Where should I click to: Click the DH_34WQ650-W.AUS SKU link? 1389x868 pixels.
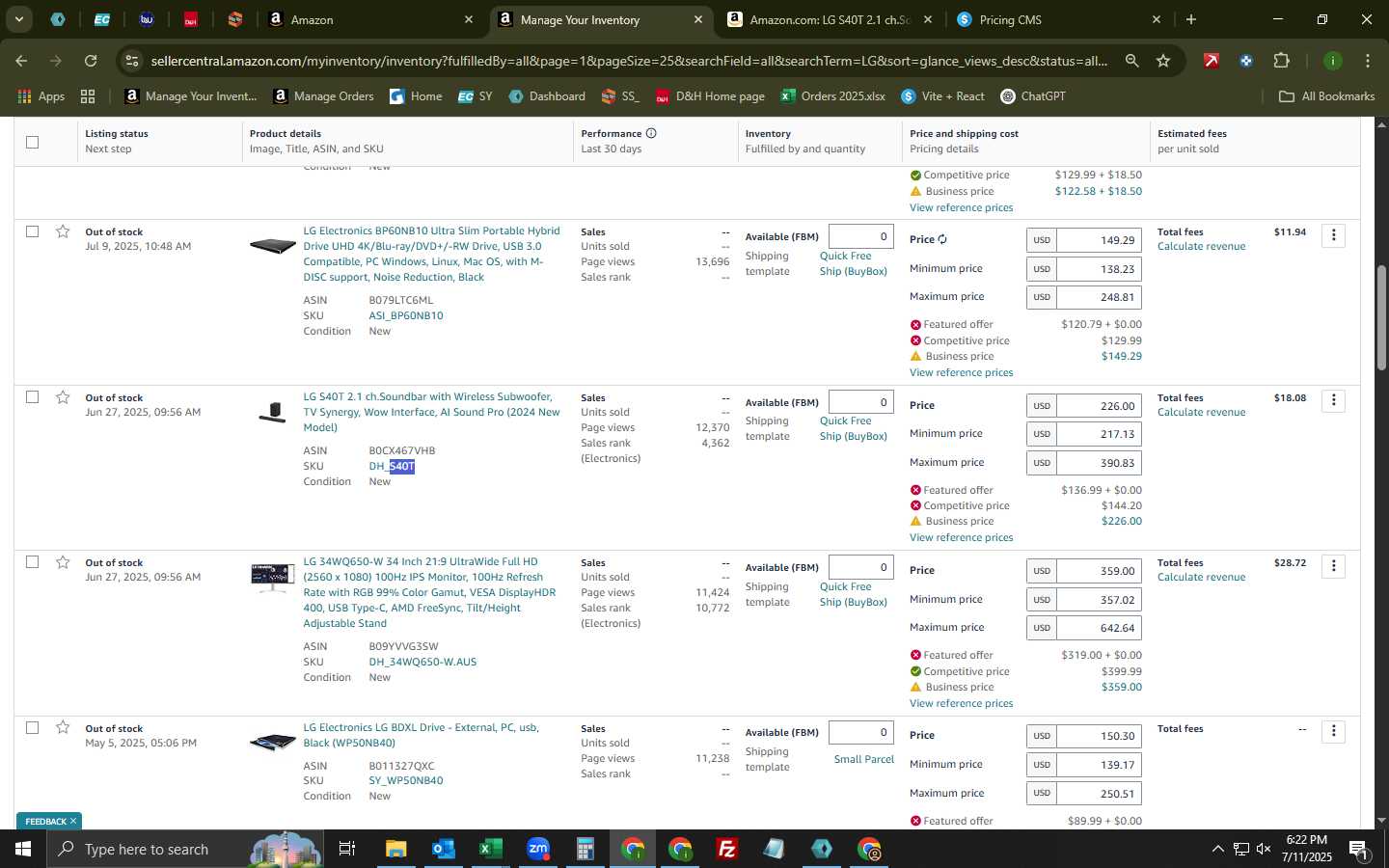pos(422,662)
